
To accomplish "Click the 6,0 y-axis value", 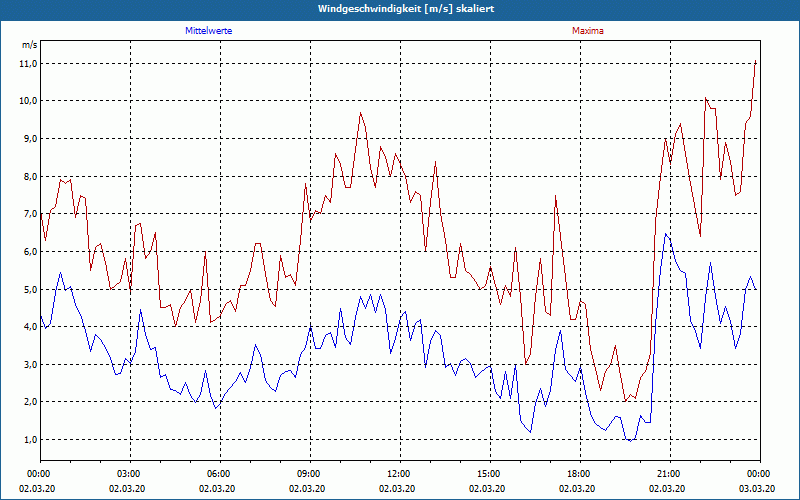I will 30,252.
